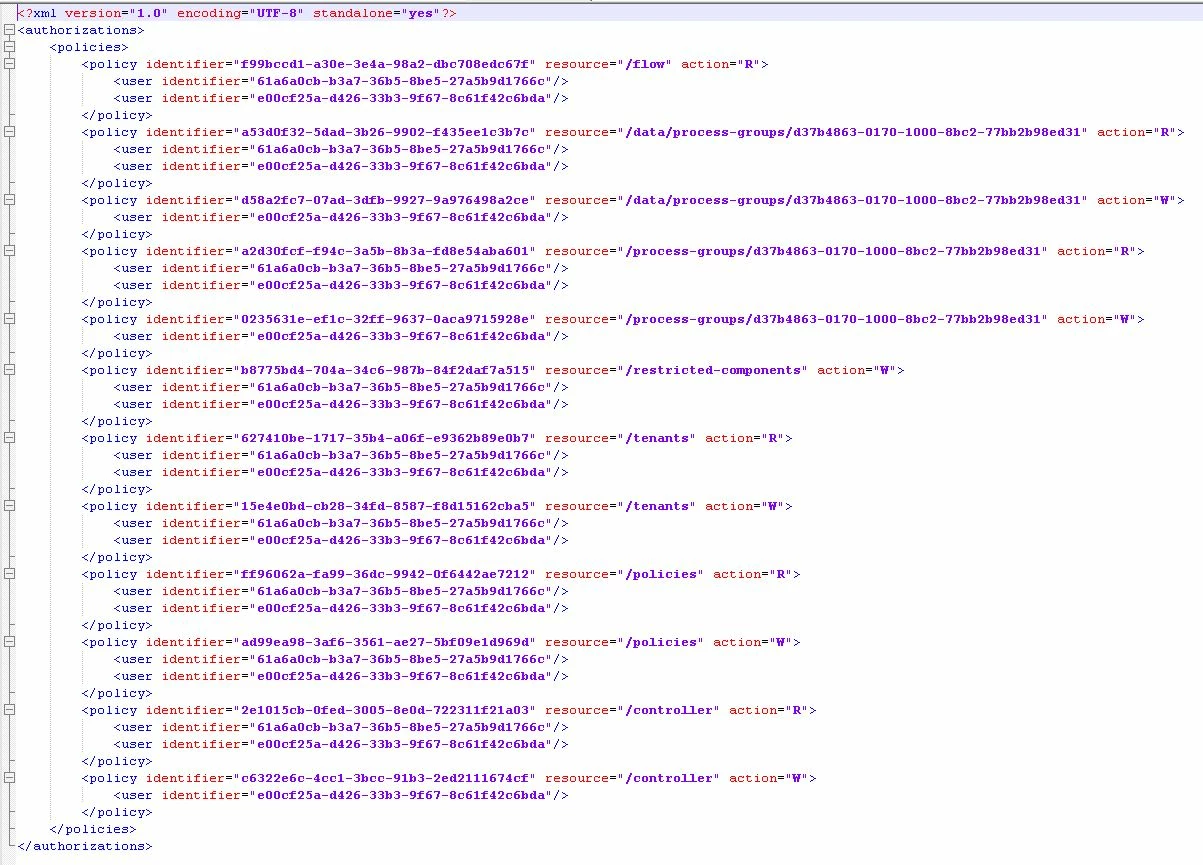Collapse the /controller write policy fold marker

click(x=9, y=778)
